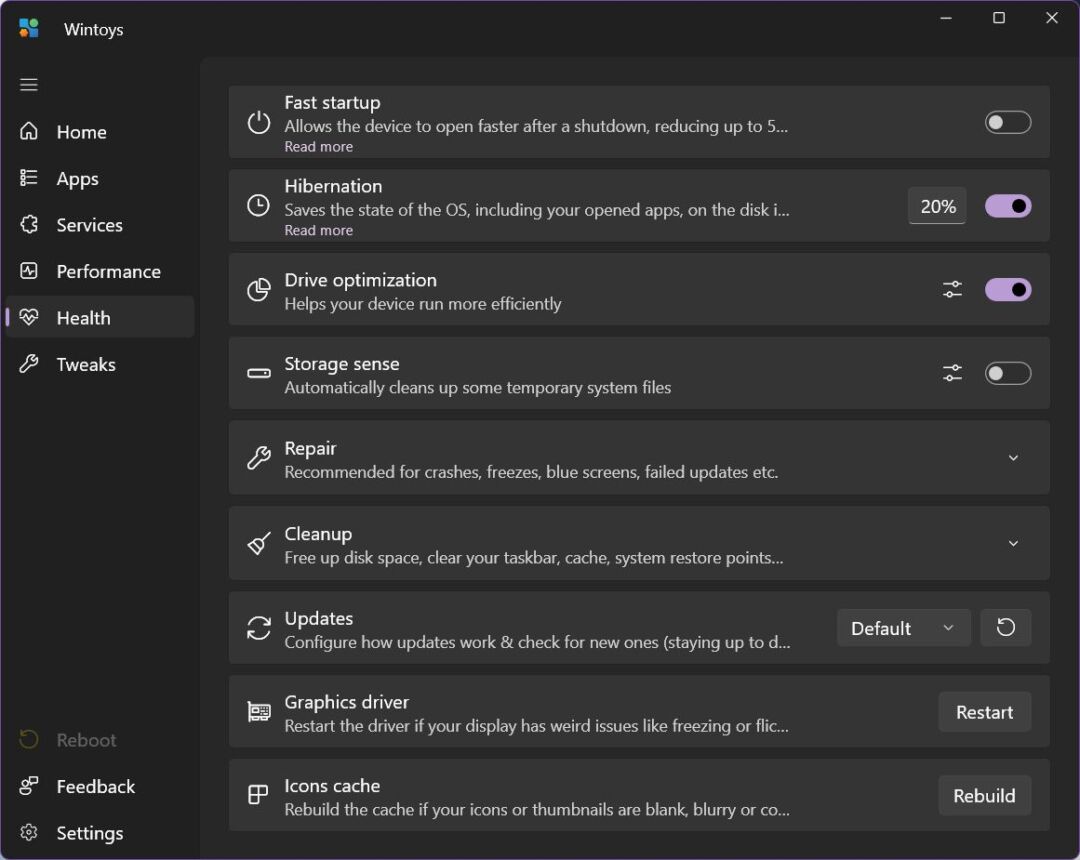This screenshot has height=860, width=1080.
Task: Click the Icons cache grid icon
Action: (258, 795)
